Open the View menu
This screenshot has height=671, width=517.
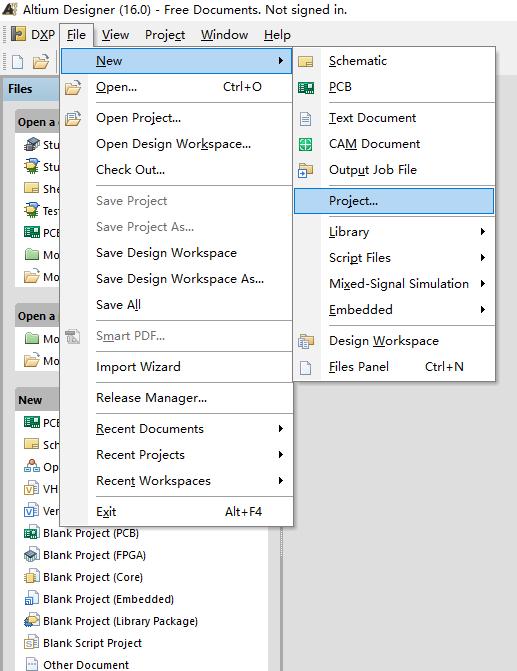[115, 35]
